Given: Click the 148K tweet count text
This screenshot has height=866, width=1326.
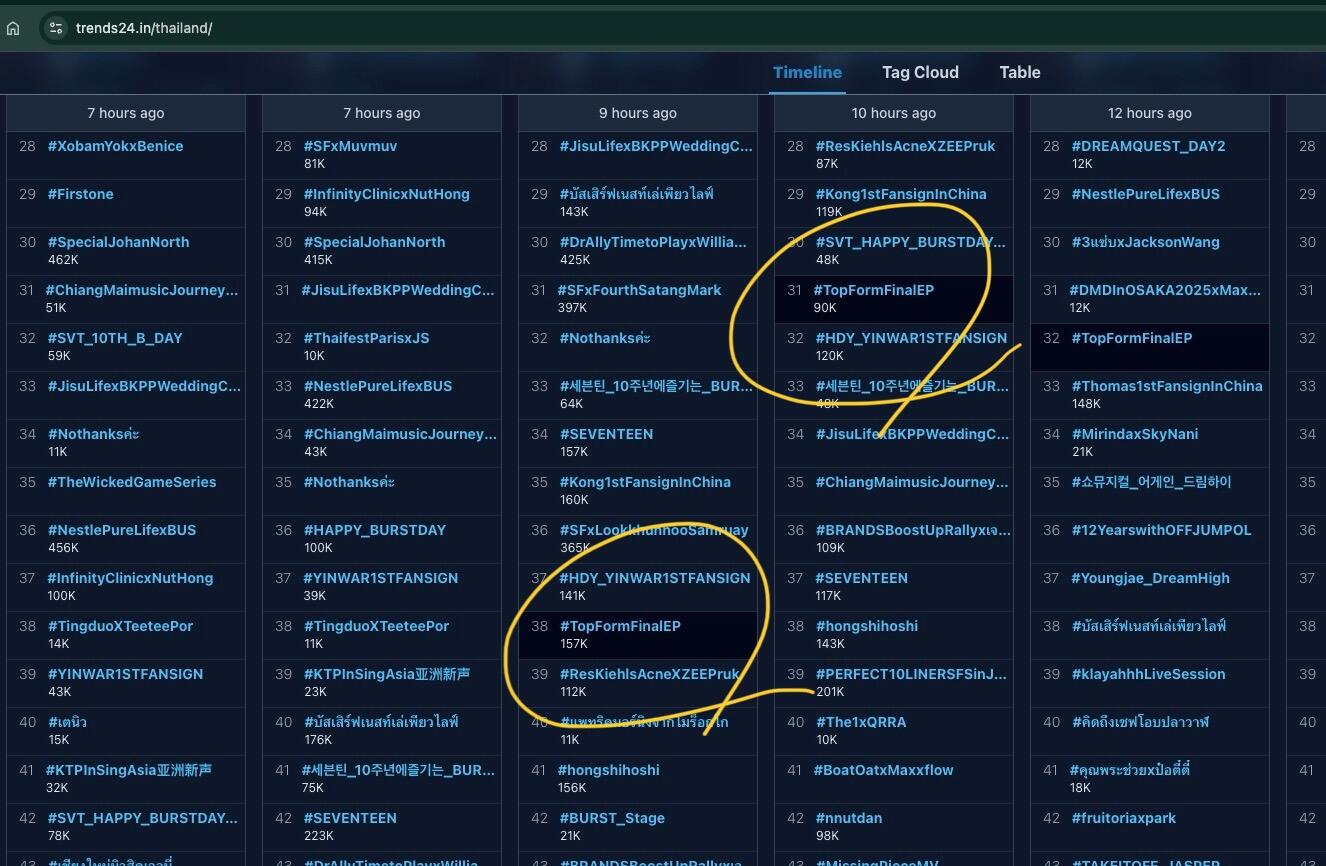Looking at the screenshot, I should (1086, 404).
